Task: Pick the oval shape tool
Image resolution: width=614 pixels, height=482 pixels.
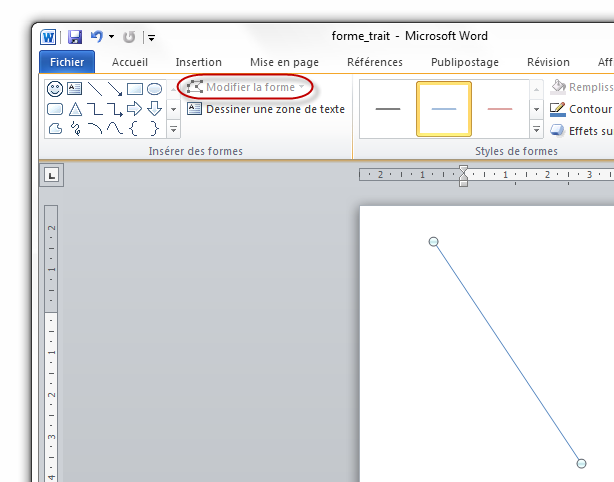Action: click(154, 89)
